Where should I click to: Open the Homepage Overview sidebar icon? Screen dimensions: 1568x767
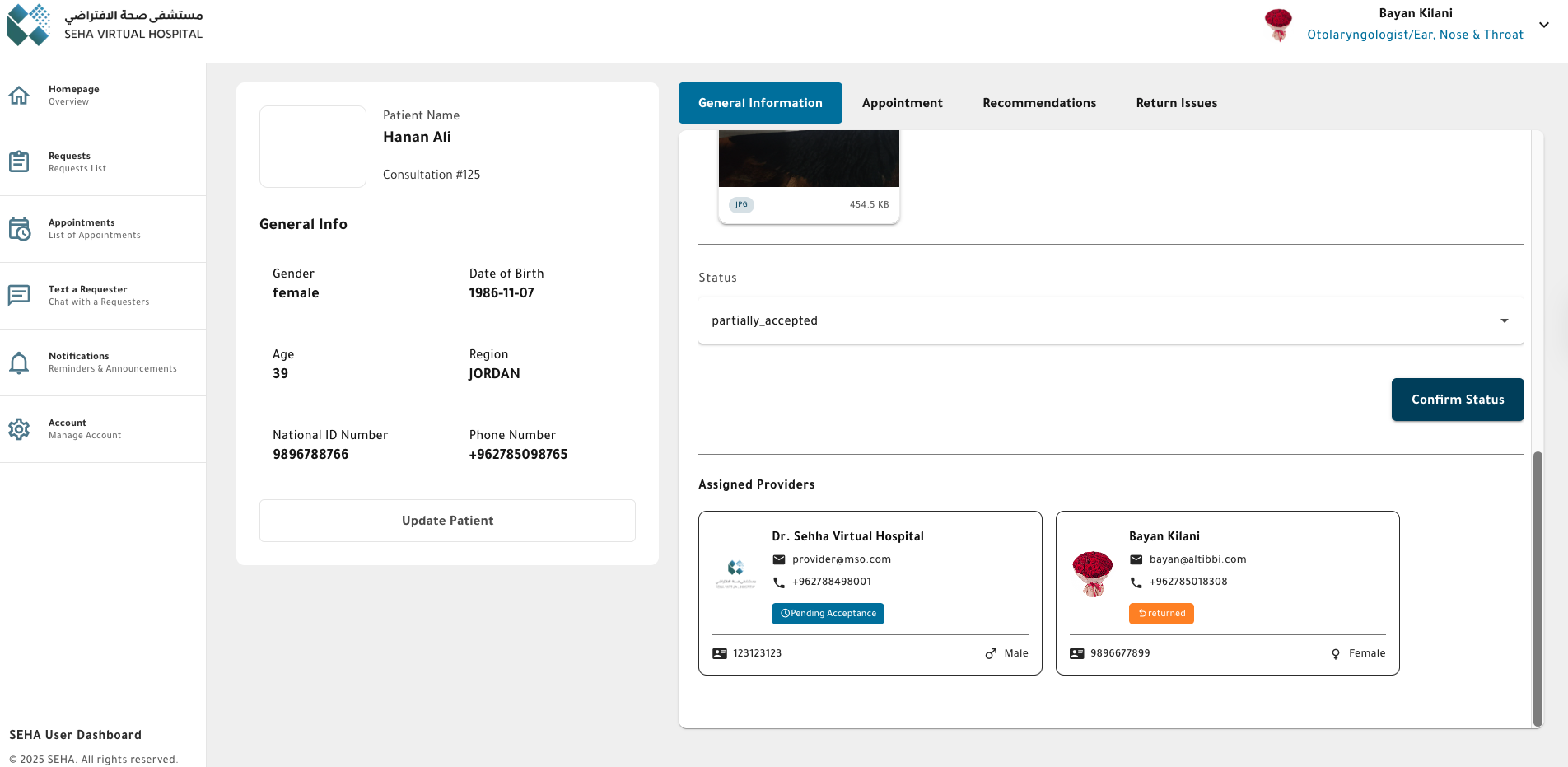pyautogui.click(x=19, y=95)
